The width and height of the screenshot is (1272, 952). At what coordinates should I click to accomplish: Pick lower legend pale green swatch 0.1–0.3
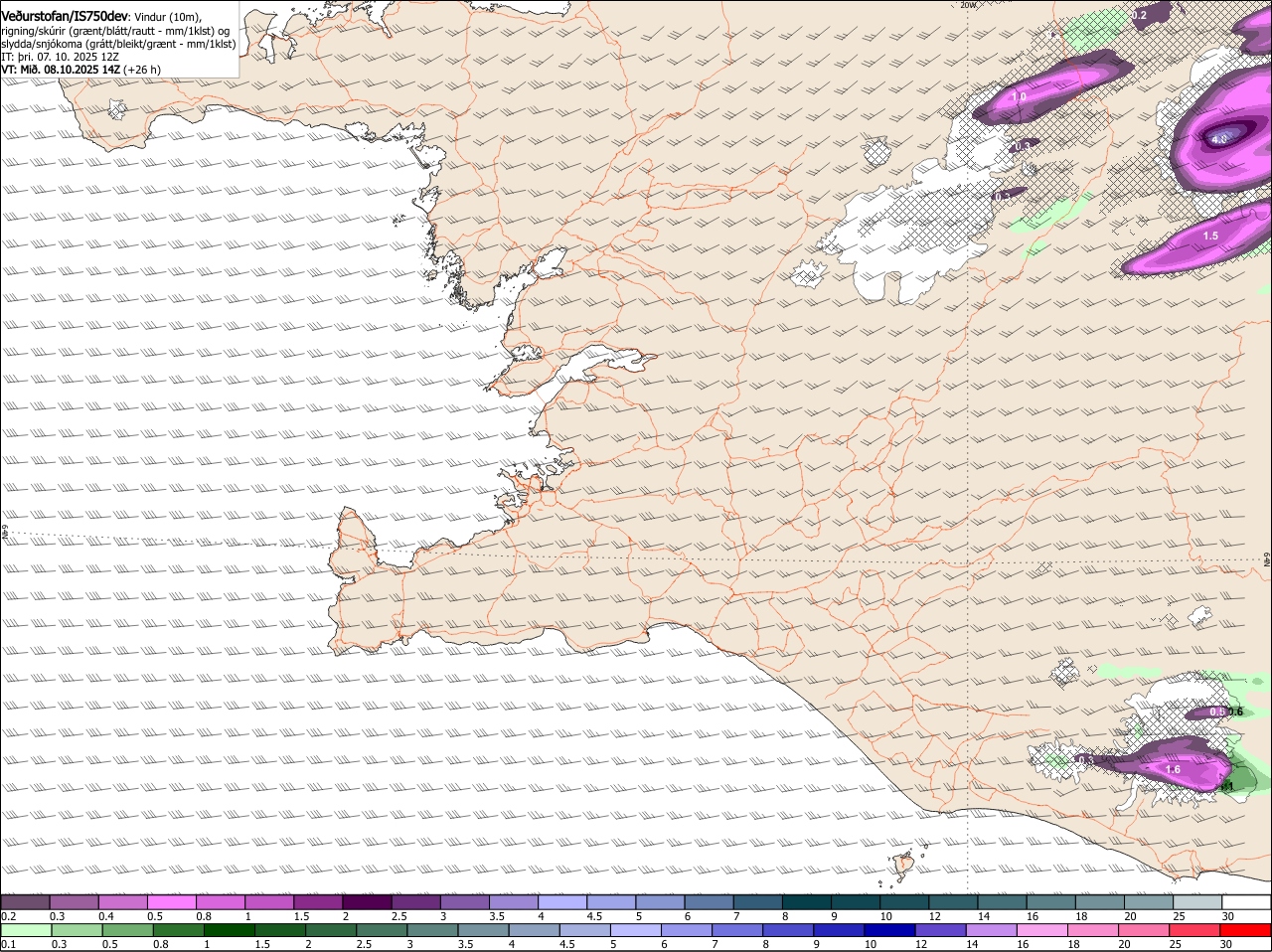27,930
